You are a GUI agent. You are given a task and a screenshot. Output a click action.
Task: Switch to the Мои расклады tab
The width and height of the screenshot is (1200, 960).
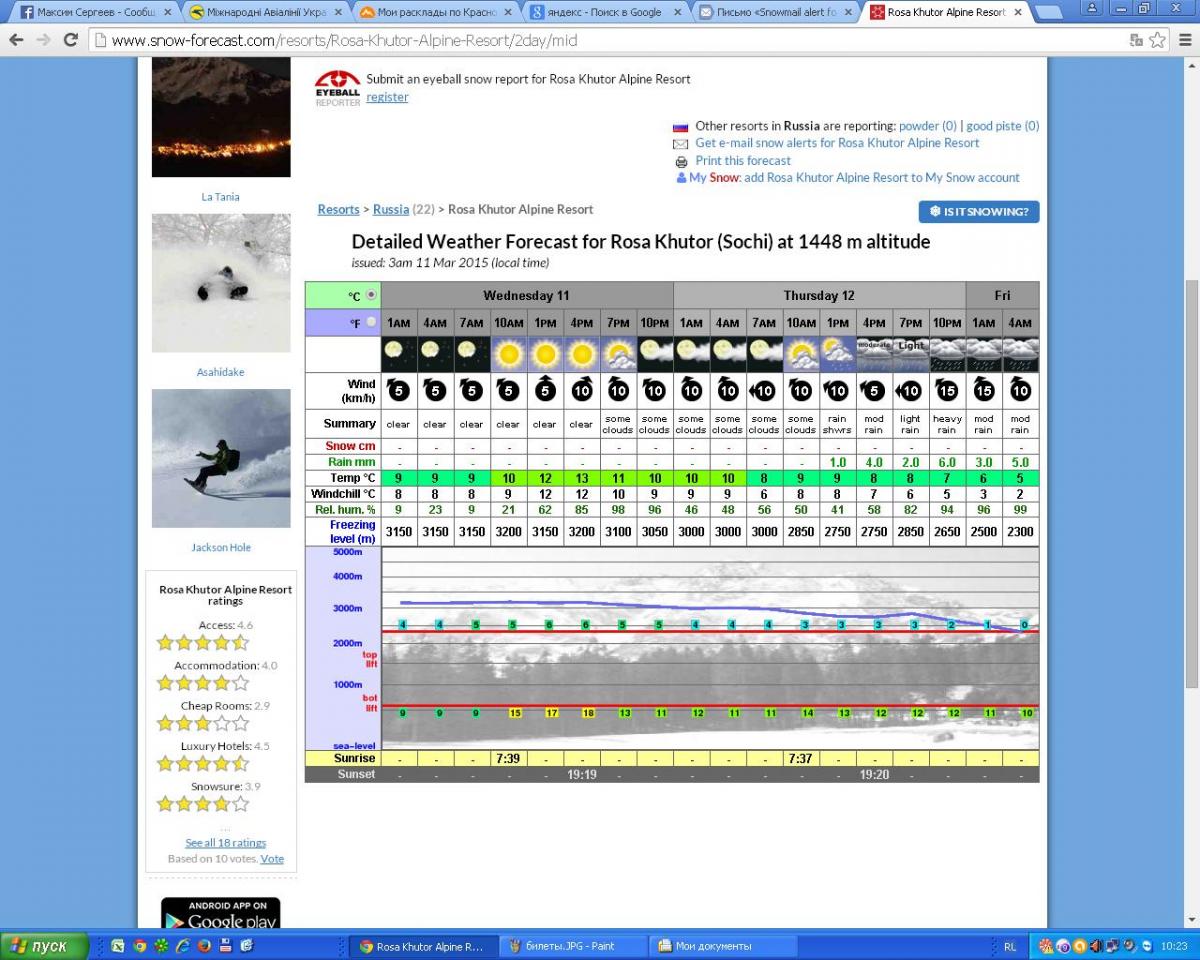[435, 13]
